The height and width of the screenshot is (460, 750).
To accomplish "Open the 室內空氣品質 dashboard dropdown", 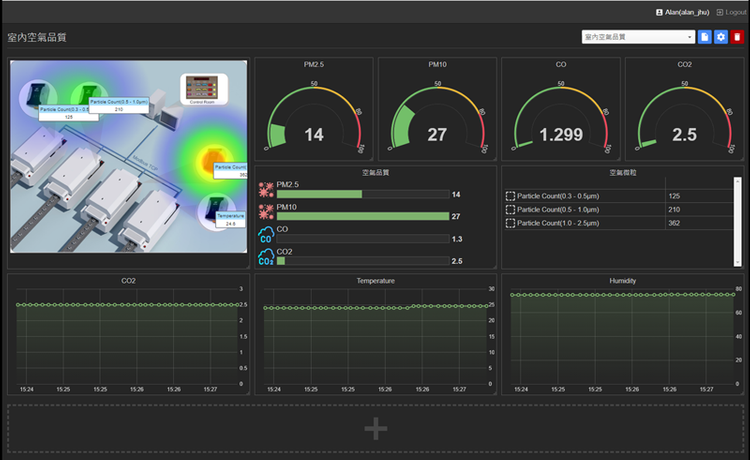I will 638,37.
